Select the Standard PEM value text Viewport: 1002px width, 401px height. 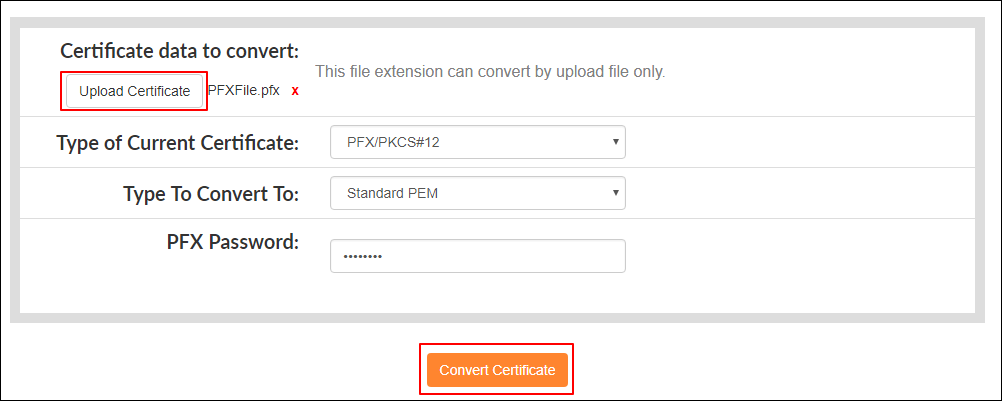[x=392, y=193]
